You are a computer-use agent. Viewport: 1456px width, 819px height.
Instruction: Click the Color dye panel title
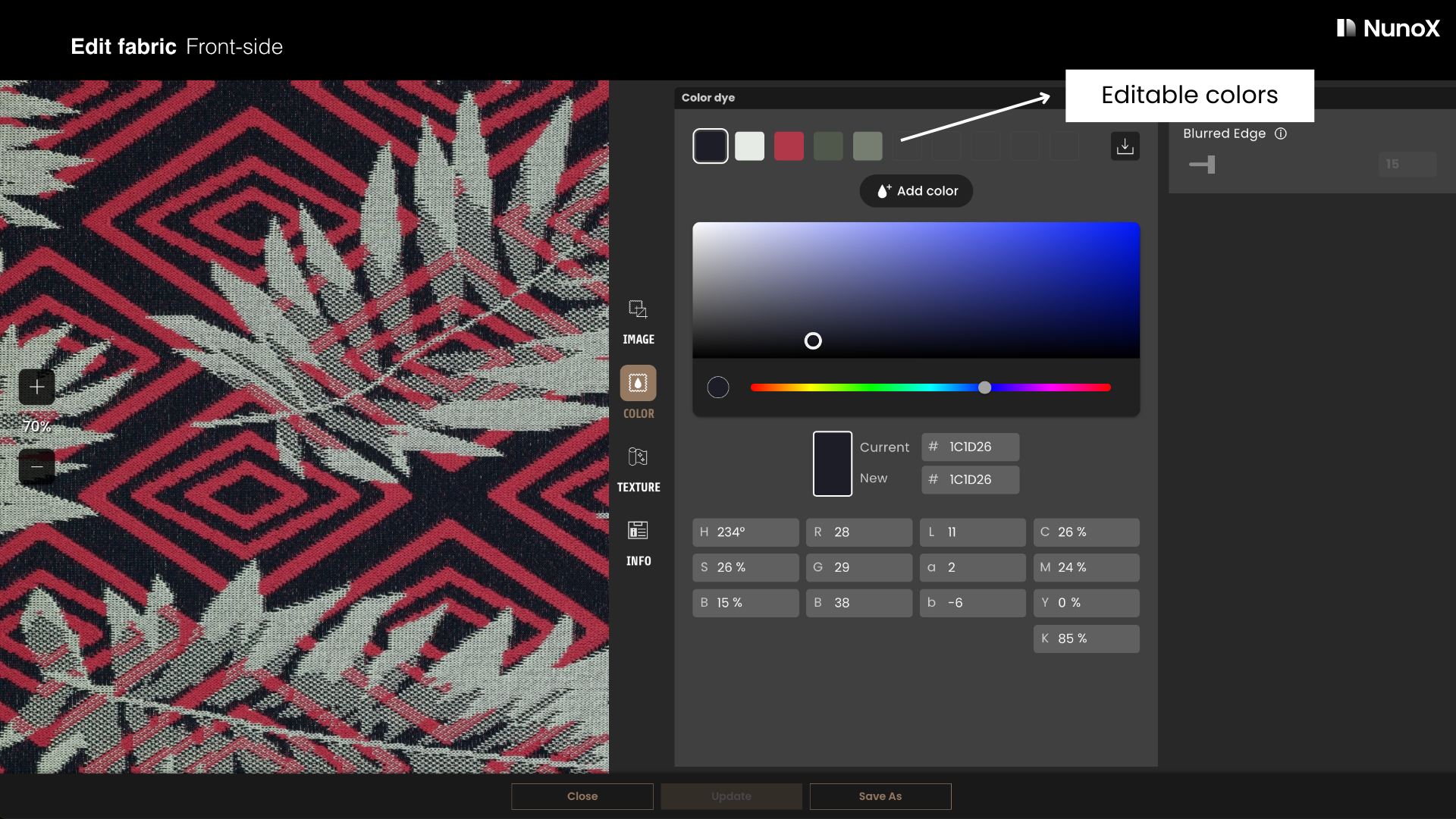tap(708, 98)
